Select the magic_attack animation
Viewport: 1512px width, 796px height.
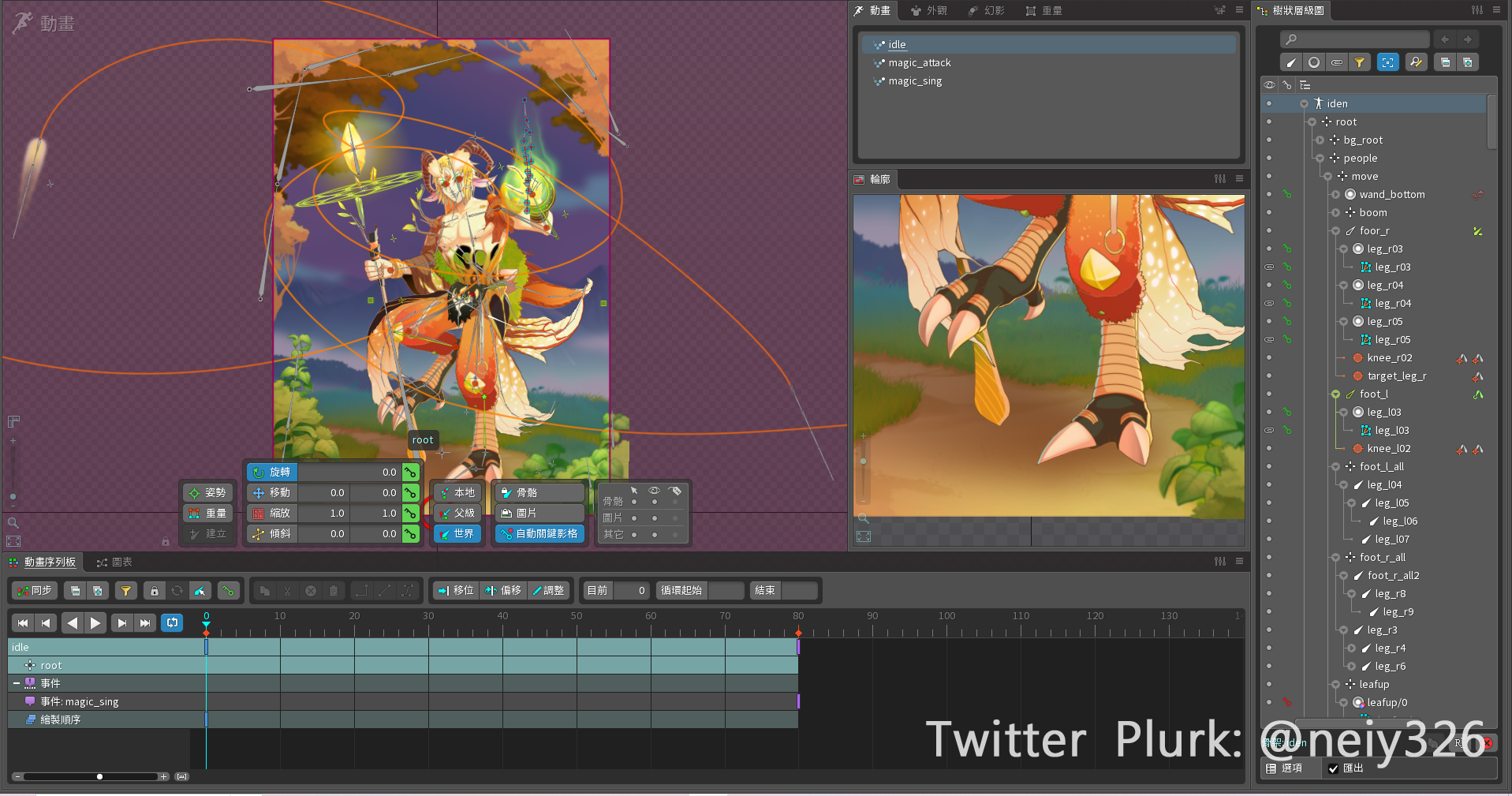(x=919, y=62)
